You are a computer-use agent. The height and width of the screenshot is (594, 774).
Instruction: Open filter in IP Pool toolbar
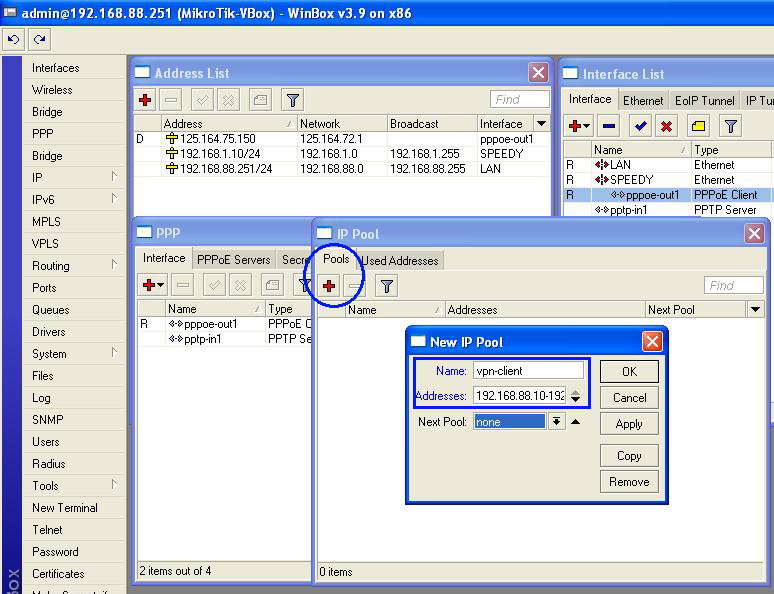click(x=387, y=286)
